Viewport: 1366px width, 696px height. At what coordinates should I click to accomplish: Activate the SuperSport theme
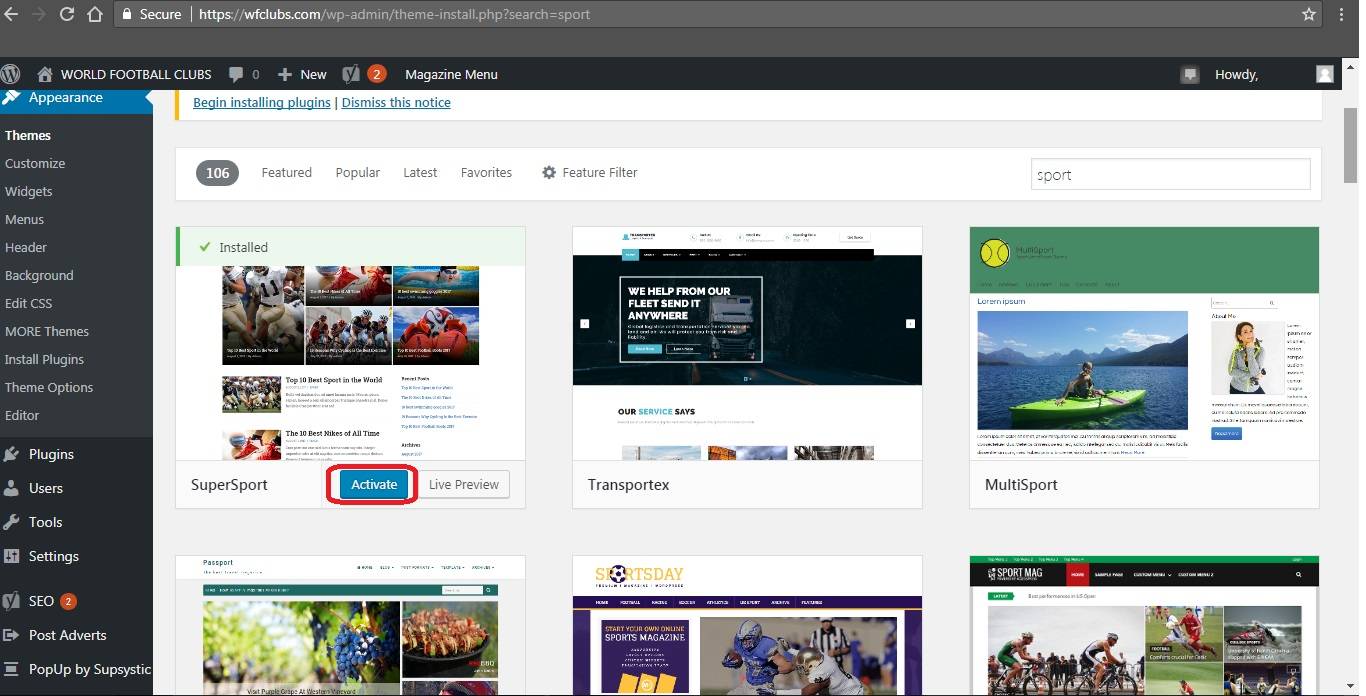click(x=374, y=484)
